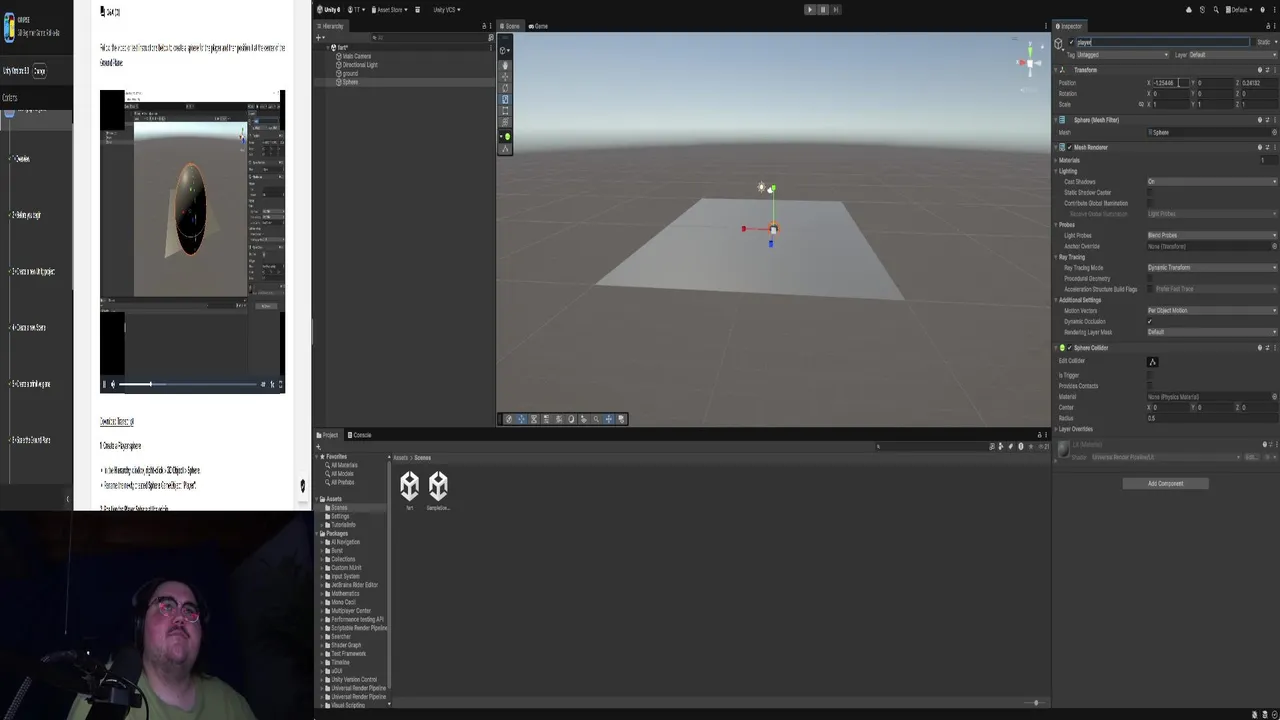Open the Ray Tracing Mode dropdown

click(1212, 267)
